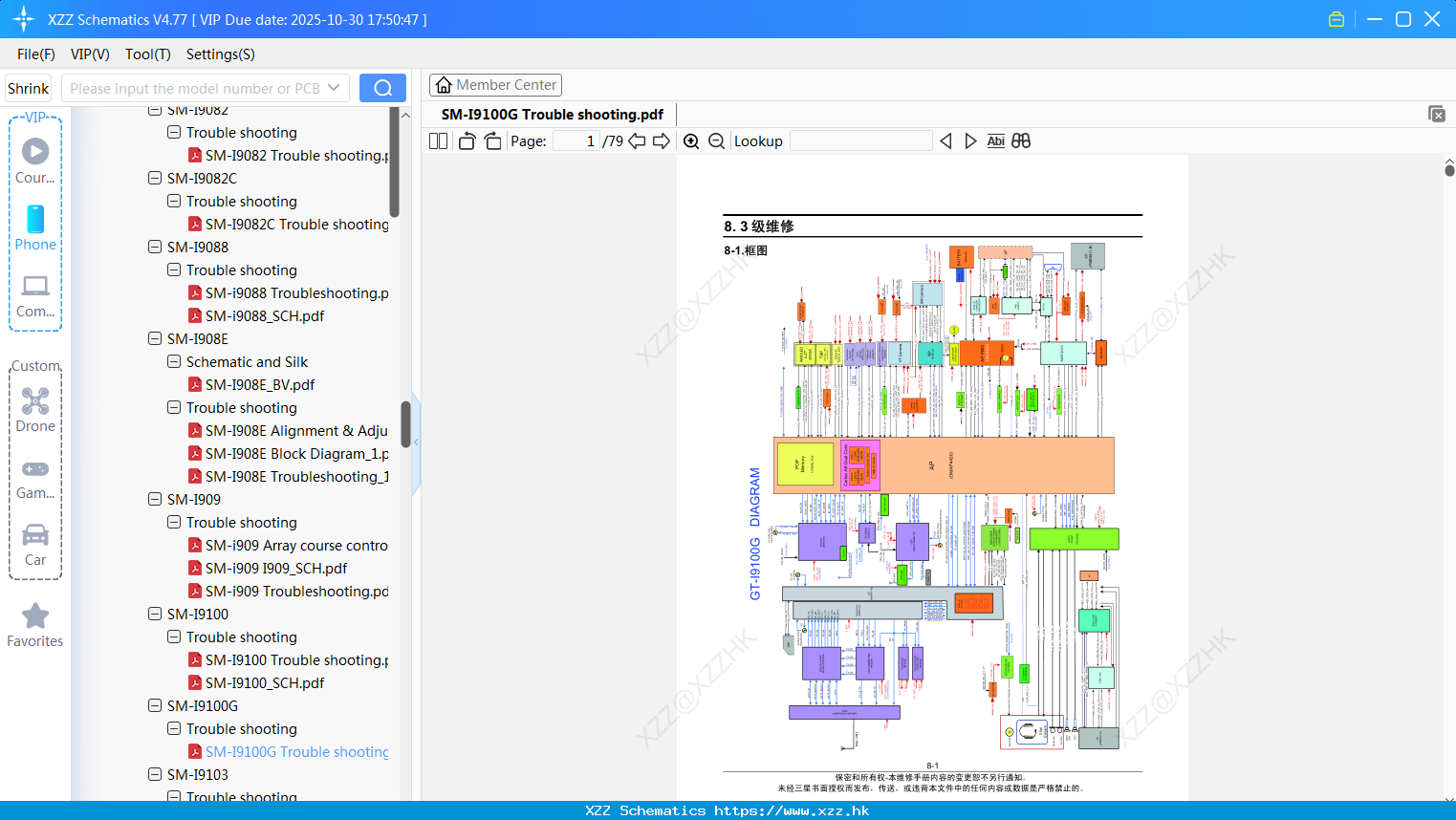The height and width of the screenshot is (820, 1456).
Task: Open SM-i909 Array course control file
Action: click(288, 545)
